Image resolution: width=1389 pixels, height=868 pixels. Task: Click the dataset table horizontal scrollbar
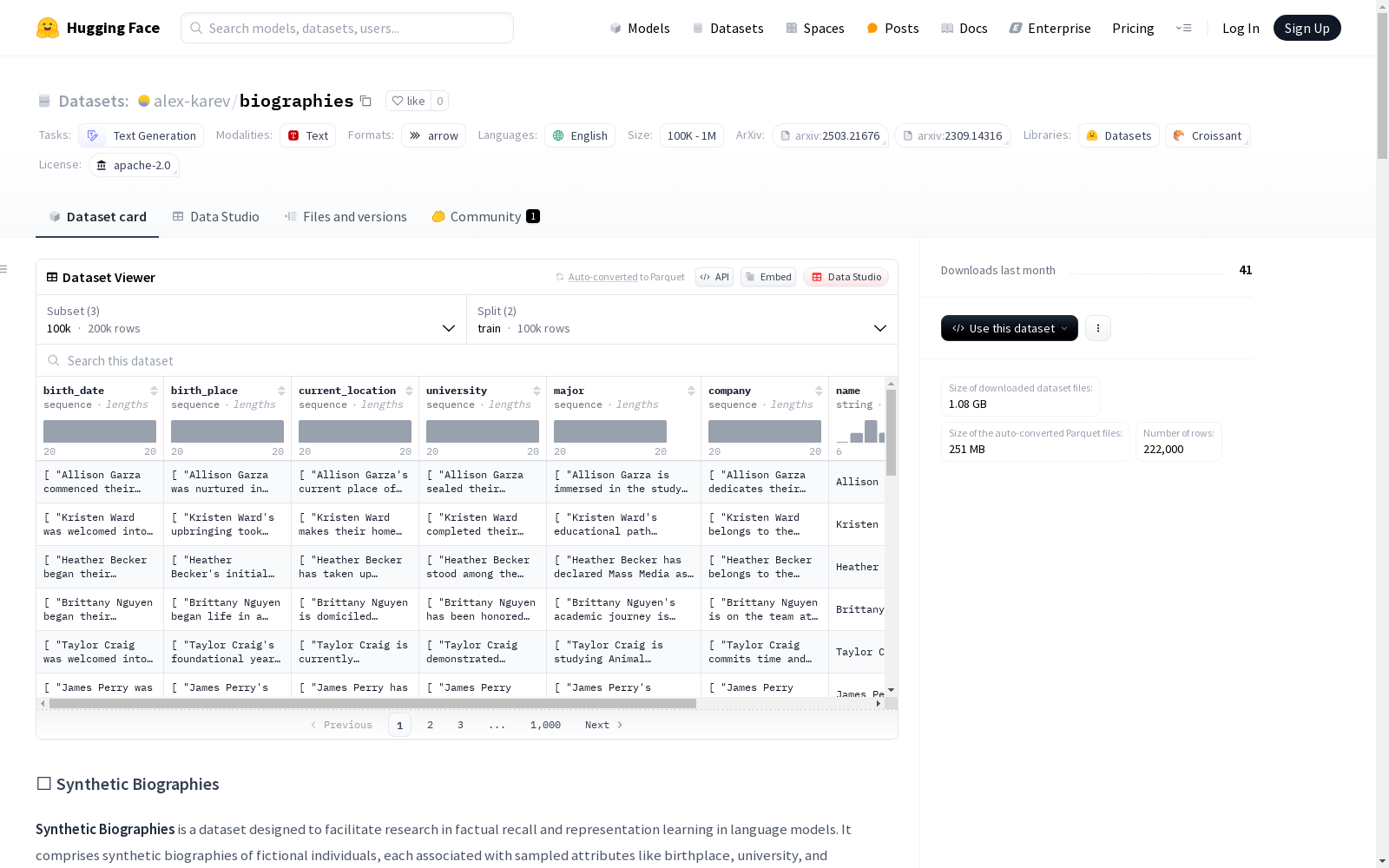(x=372, y=703)
